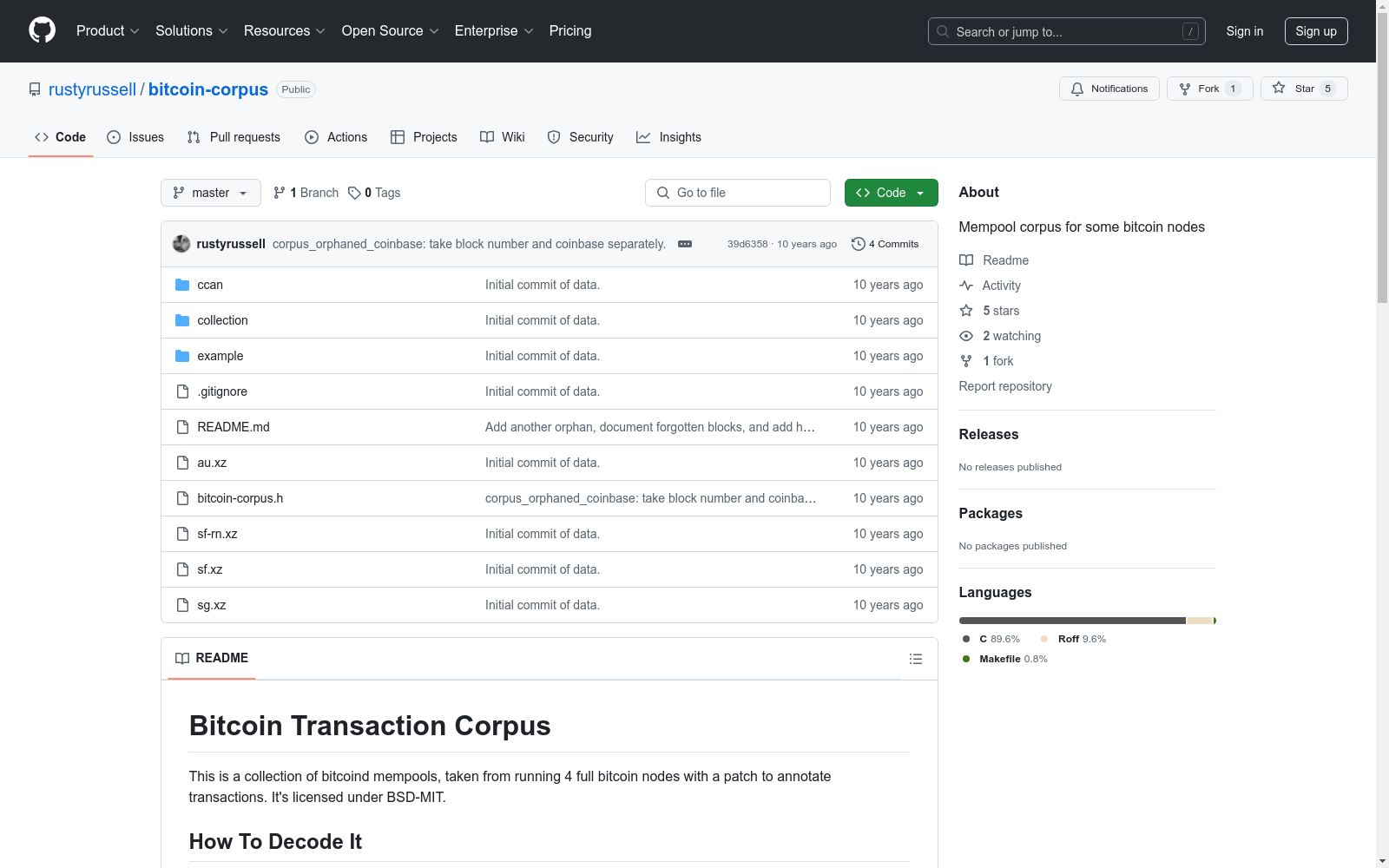Open the Makefile language link

[1013, 659]
